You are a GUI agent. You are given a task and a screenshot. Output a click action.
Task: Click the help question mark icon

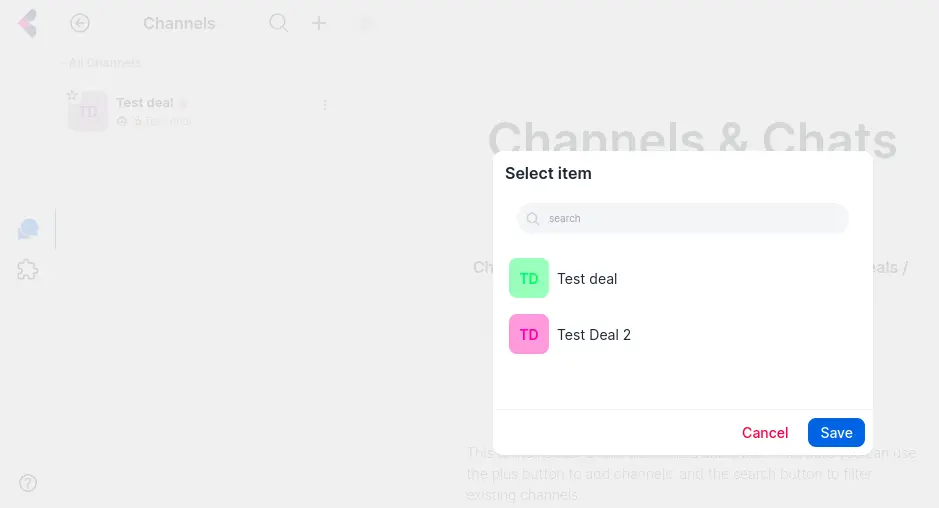pos(28,483)
